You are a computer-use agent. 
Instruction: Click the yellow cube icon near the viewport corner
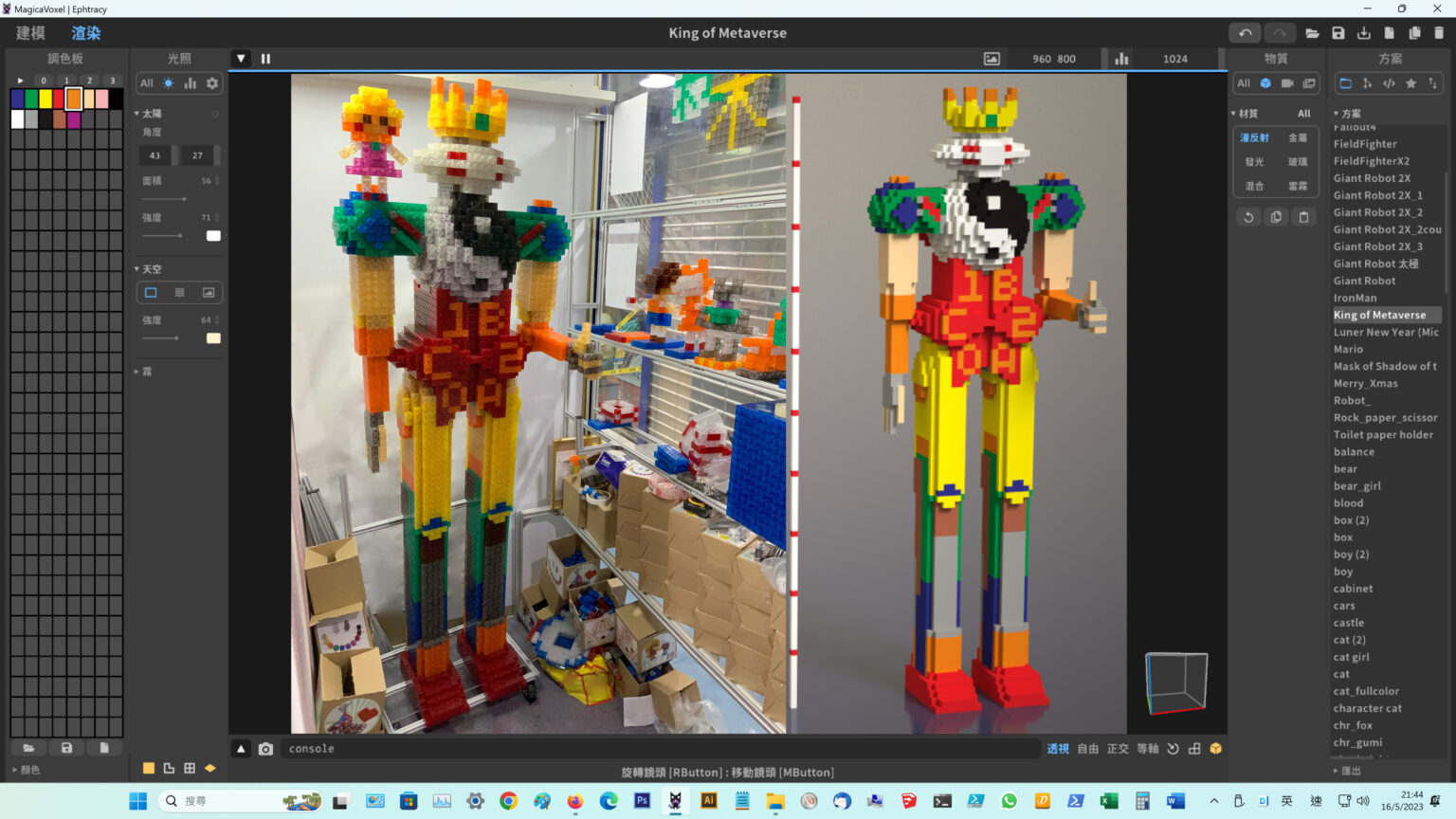coord(1215,748)
